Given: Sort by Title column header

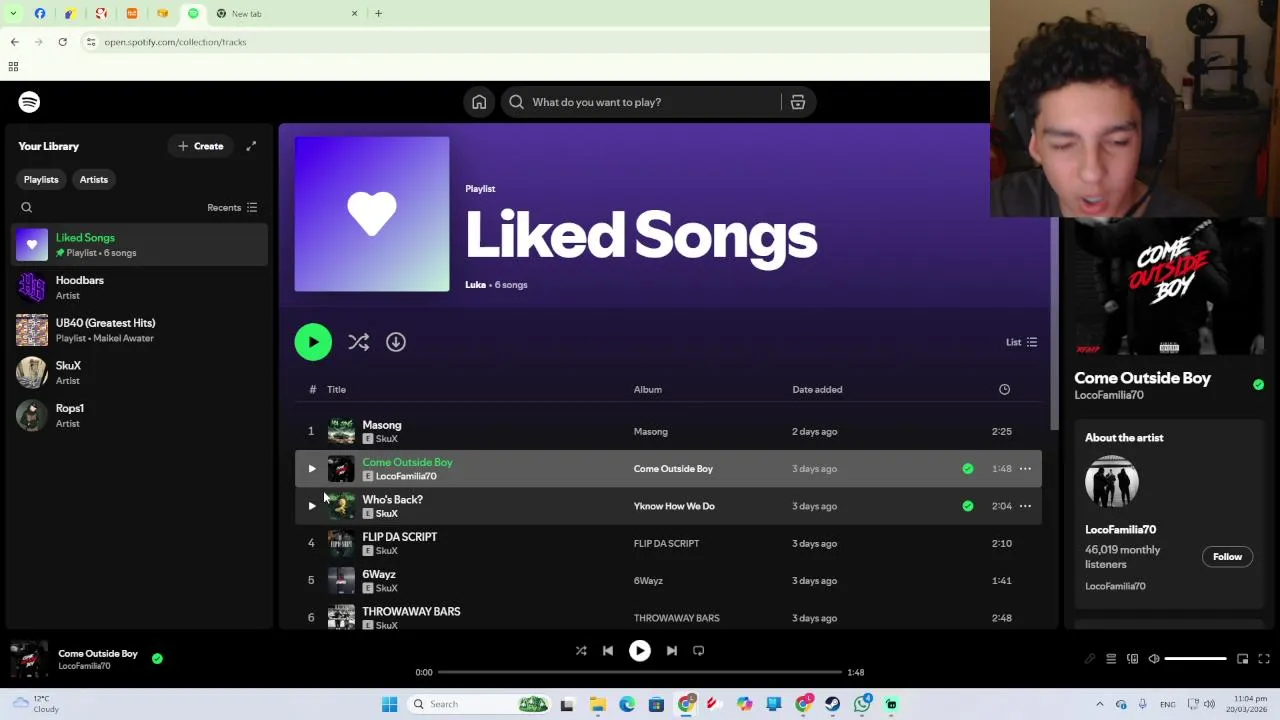Looking at the screenshot, I should point(336,390).
